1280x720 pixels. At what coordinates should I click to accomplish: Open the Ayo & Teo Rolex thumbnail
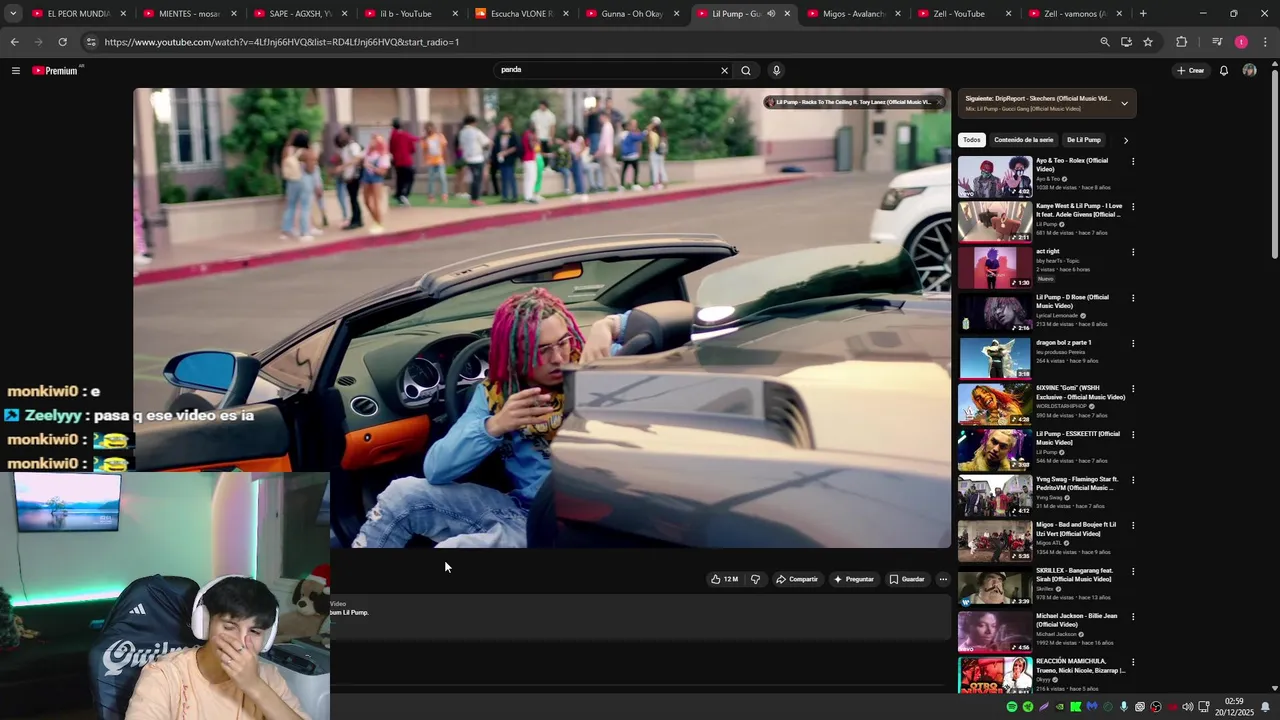[x=995, y=177]
